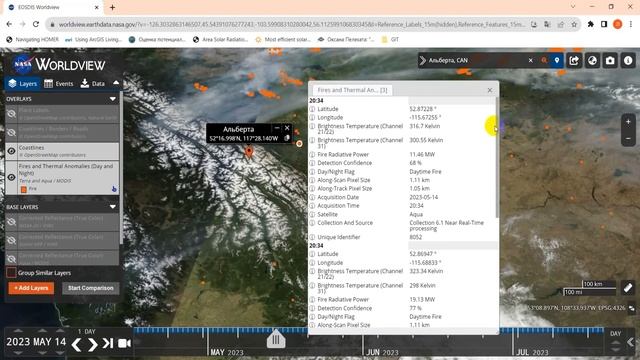Click the info icon beside Satellite Aqua
640x360 pixels.
click(x=312, y=214)
